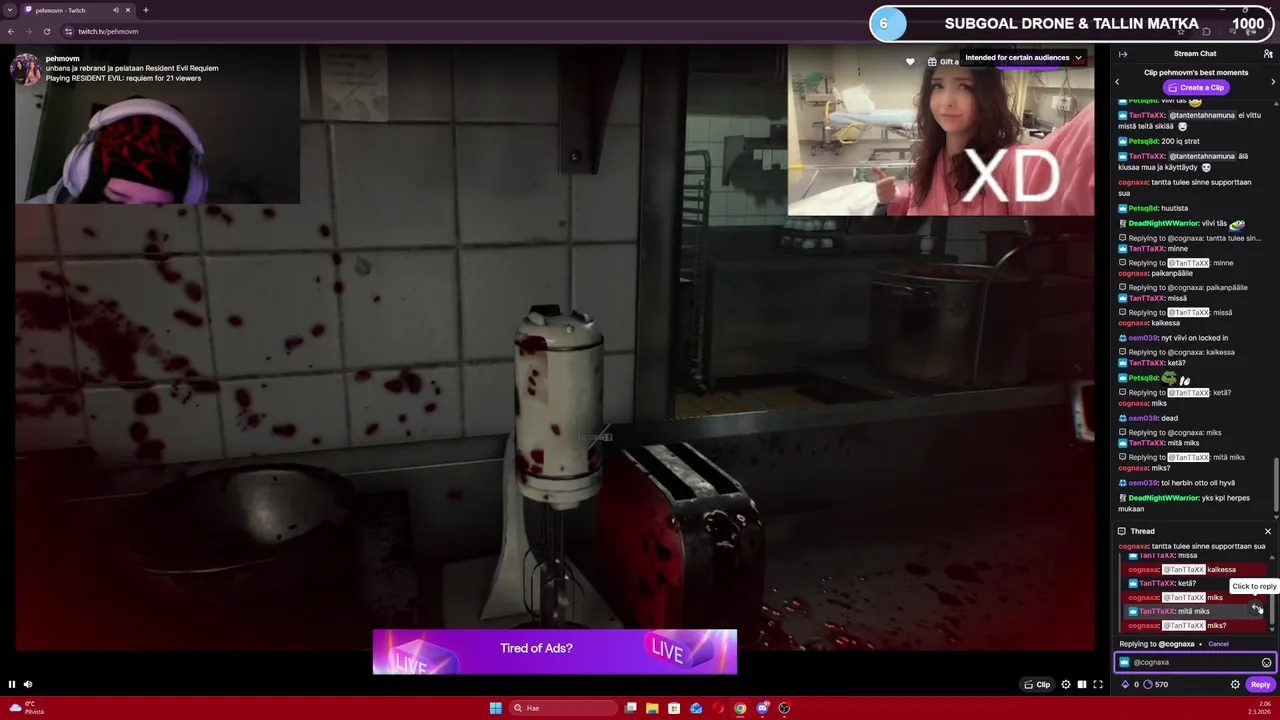Go back in browser history
The image size is (1280, 720).
pos(11,31)
